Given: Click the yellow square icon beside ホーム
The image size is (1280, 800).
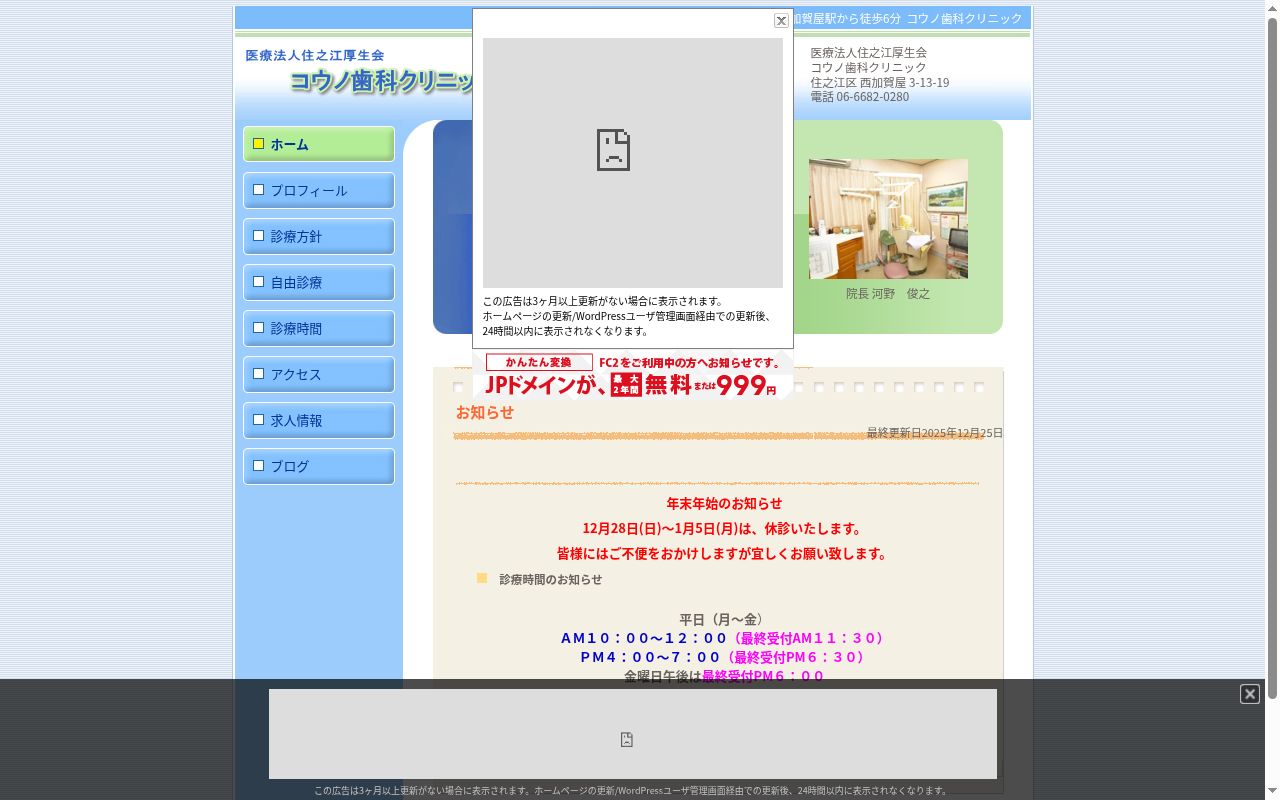Looking at the screenshot, I should click(x=258, y=144).
